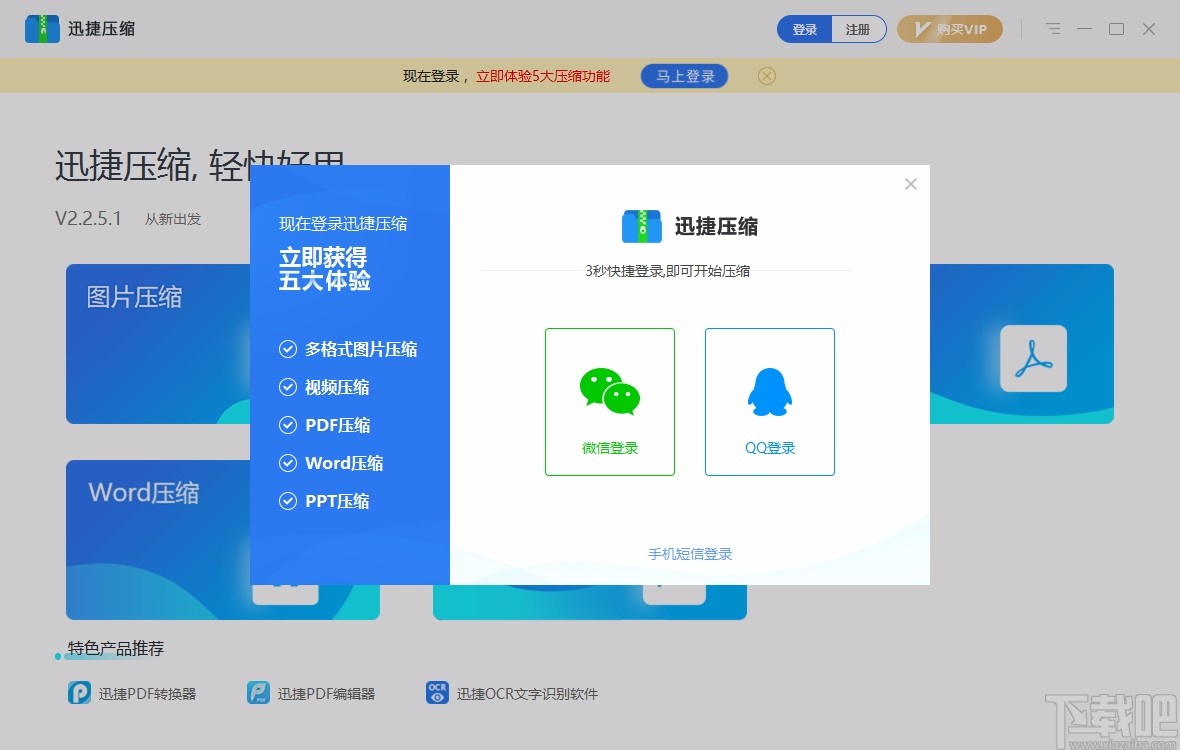Screen dimensions: 1180x750
Task: Select WeChat login in the dialog
Action: coord(610,400)
